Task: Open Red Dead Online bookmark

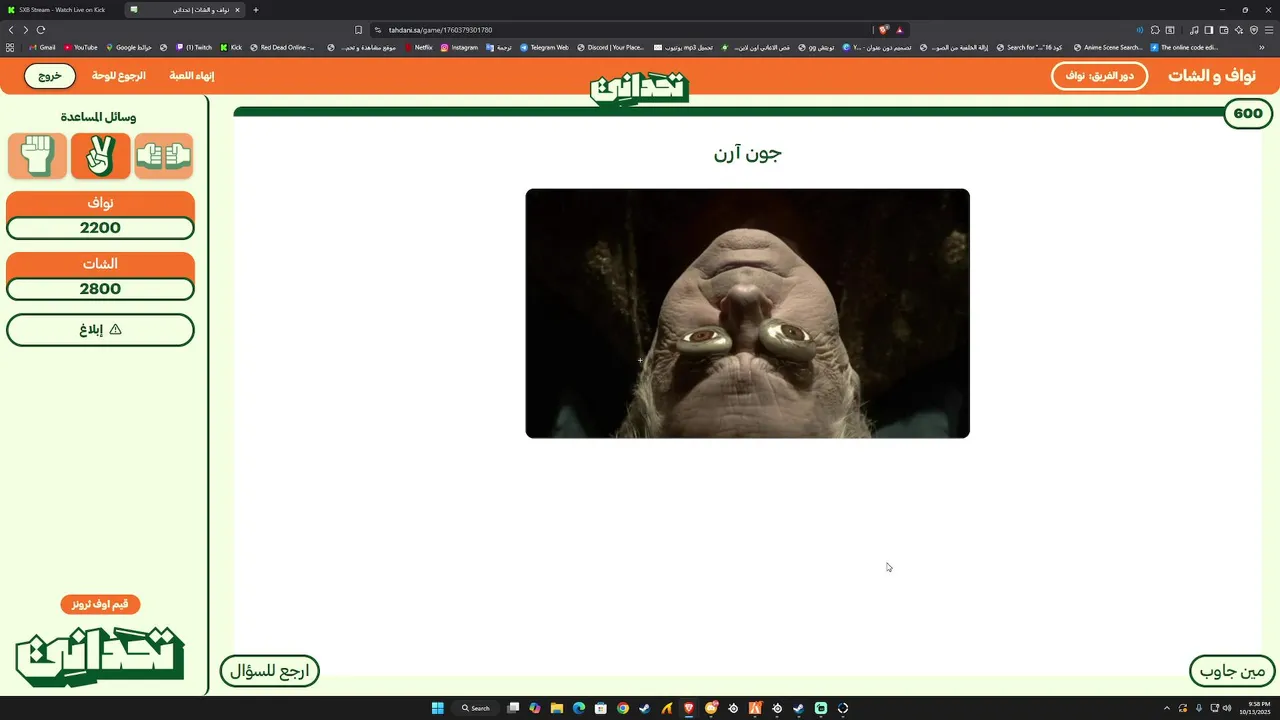Action: 283,47
